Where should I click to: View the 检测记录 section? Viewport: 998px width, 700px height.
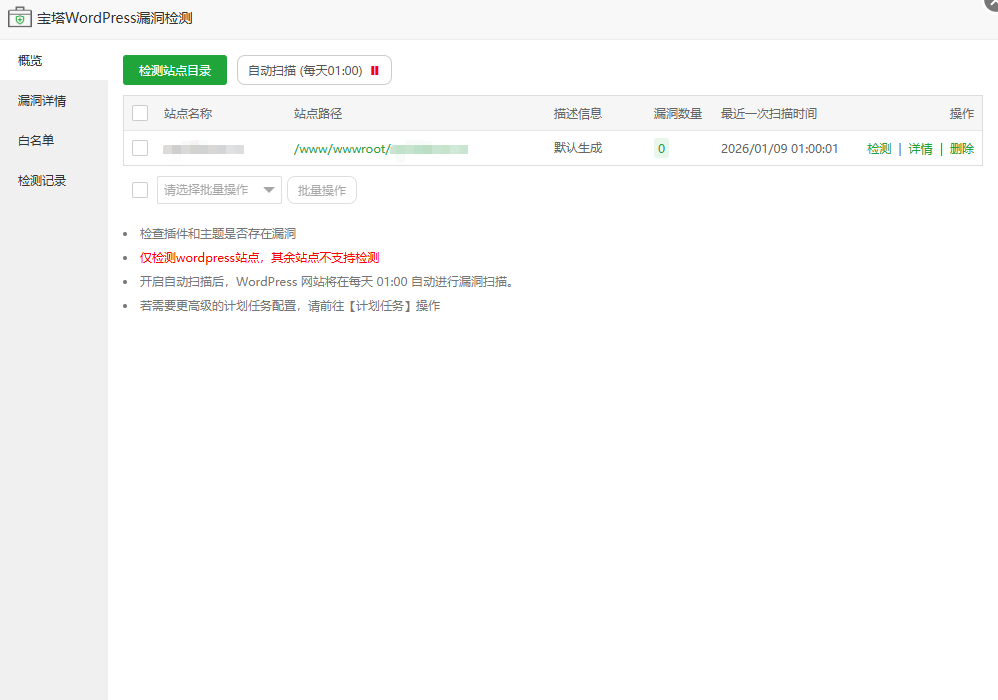pos(40,180)
